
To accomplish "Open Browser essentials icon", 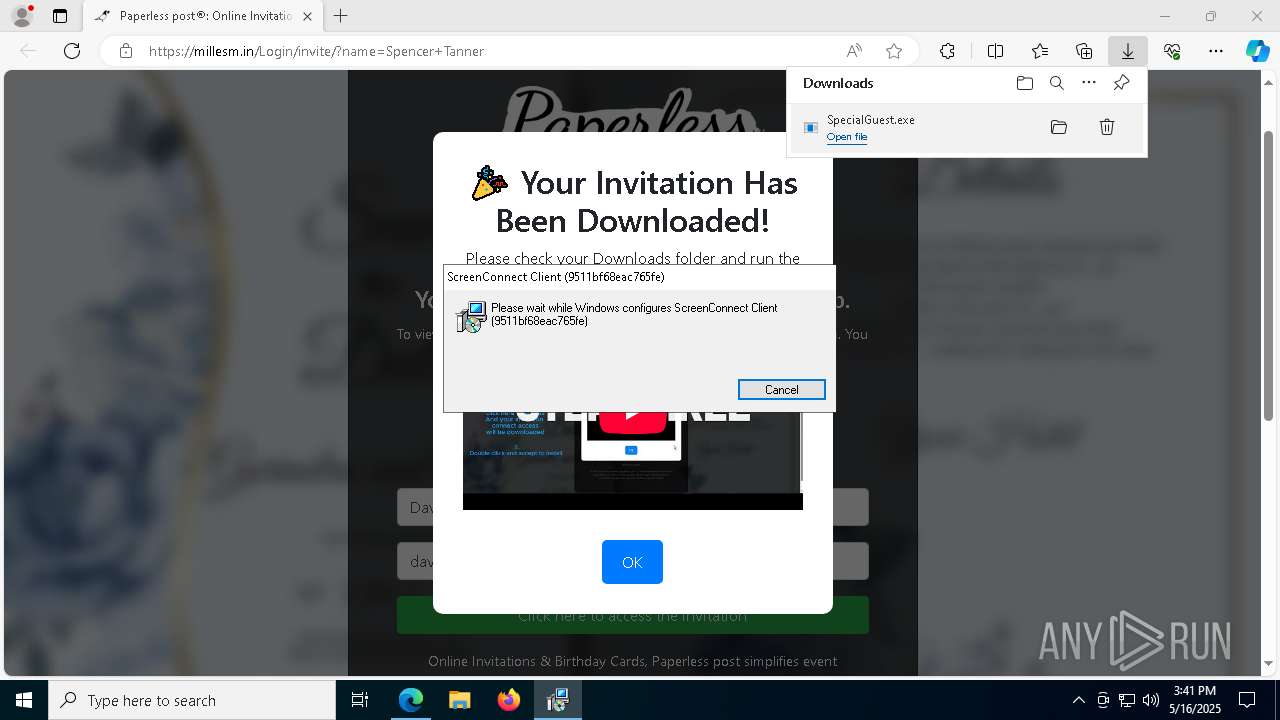I will 1172,51.
